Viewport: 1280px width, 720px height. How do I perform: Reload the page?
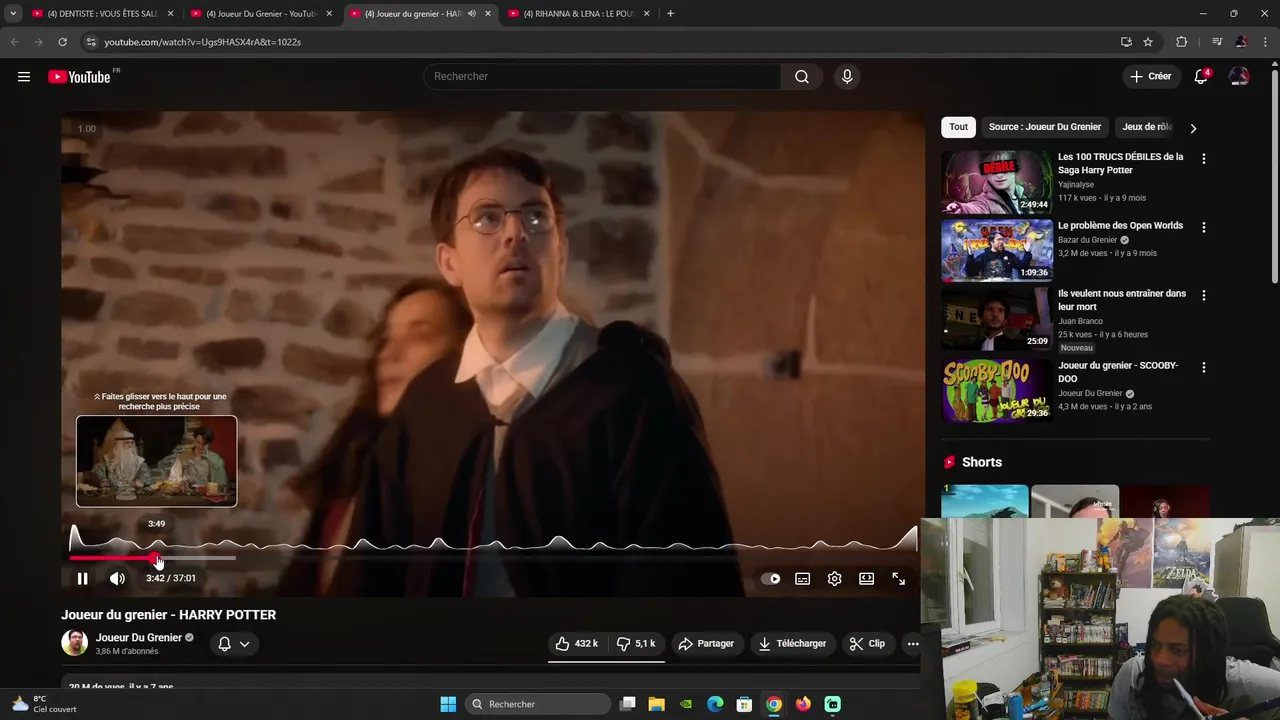62,42
